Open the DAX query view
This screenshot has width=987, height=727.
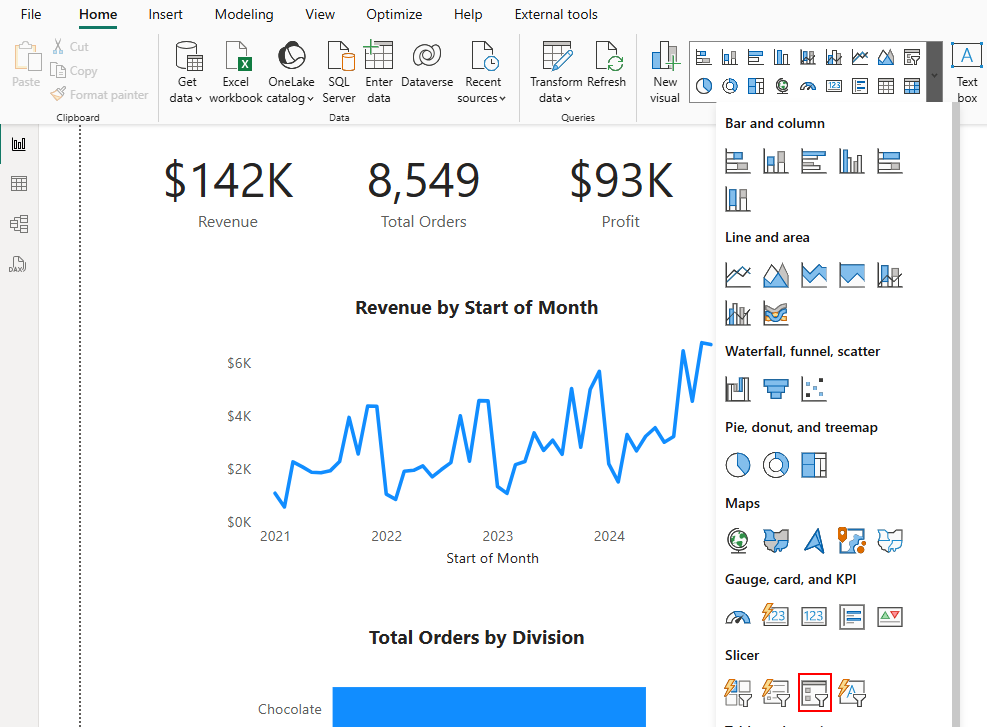(18, 264)
